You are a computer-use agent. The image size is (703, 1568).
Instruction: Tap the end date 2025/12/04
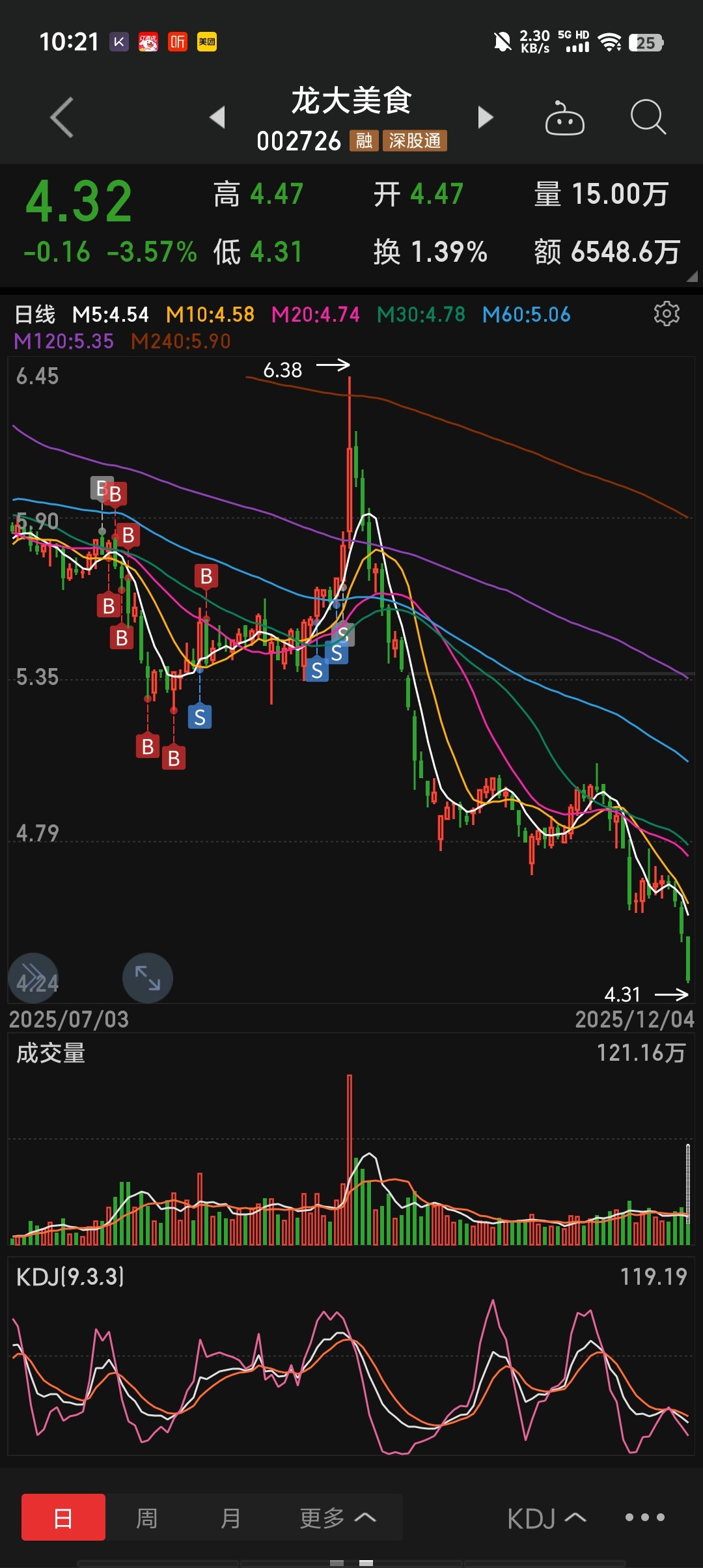pyautogui.click(x=635, y=1019)
